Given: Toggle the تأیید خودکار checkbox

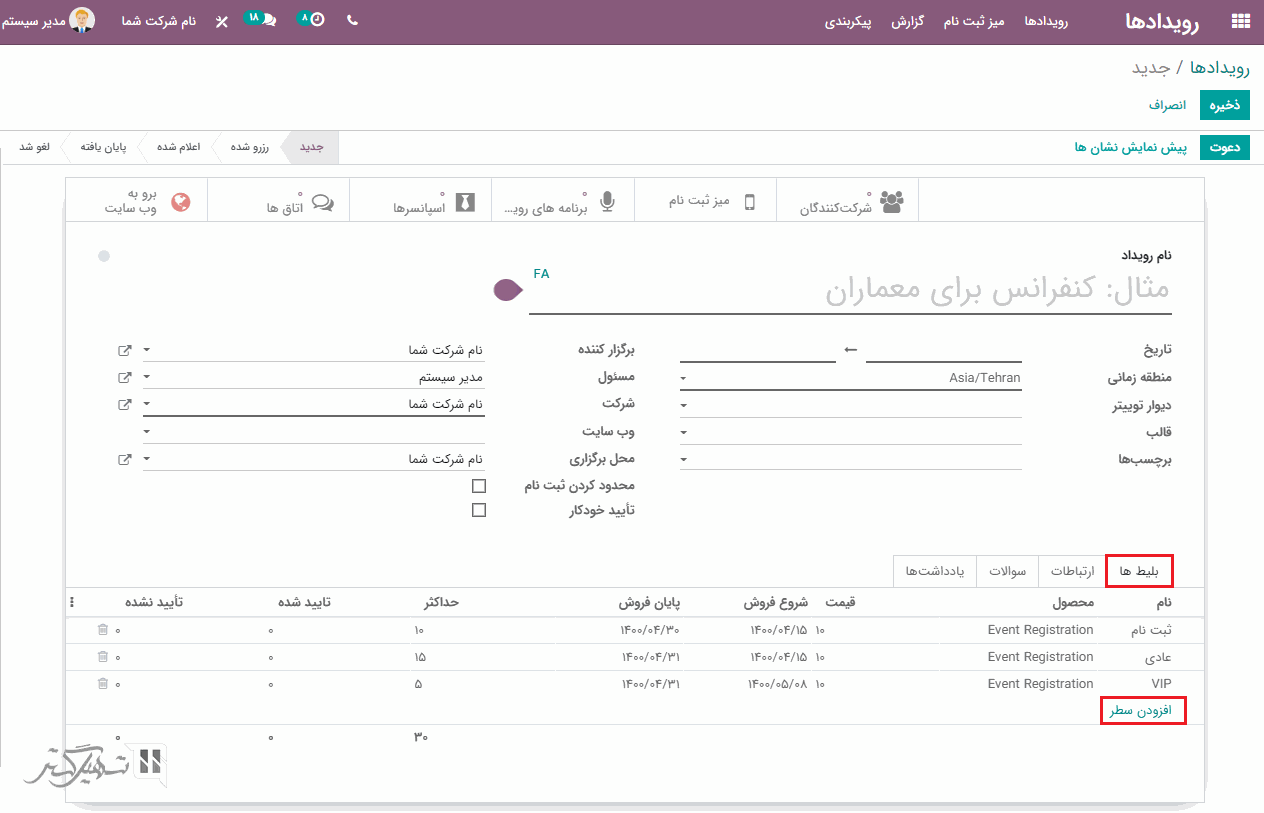Looking at the screenshot, I should coord(479,510).
